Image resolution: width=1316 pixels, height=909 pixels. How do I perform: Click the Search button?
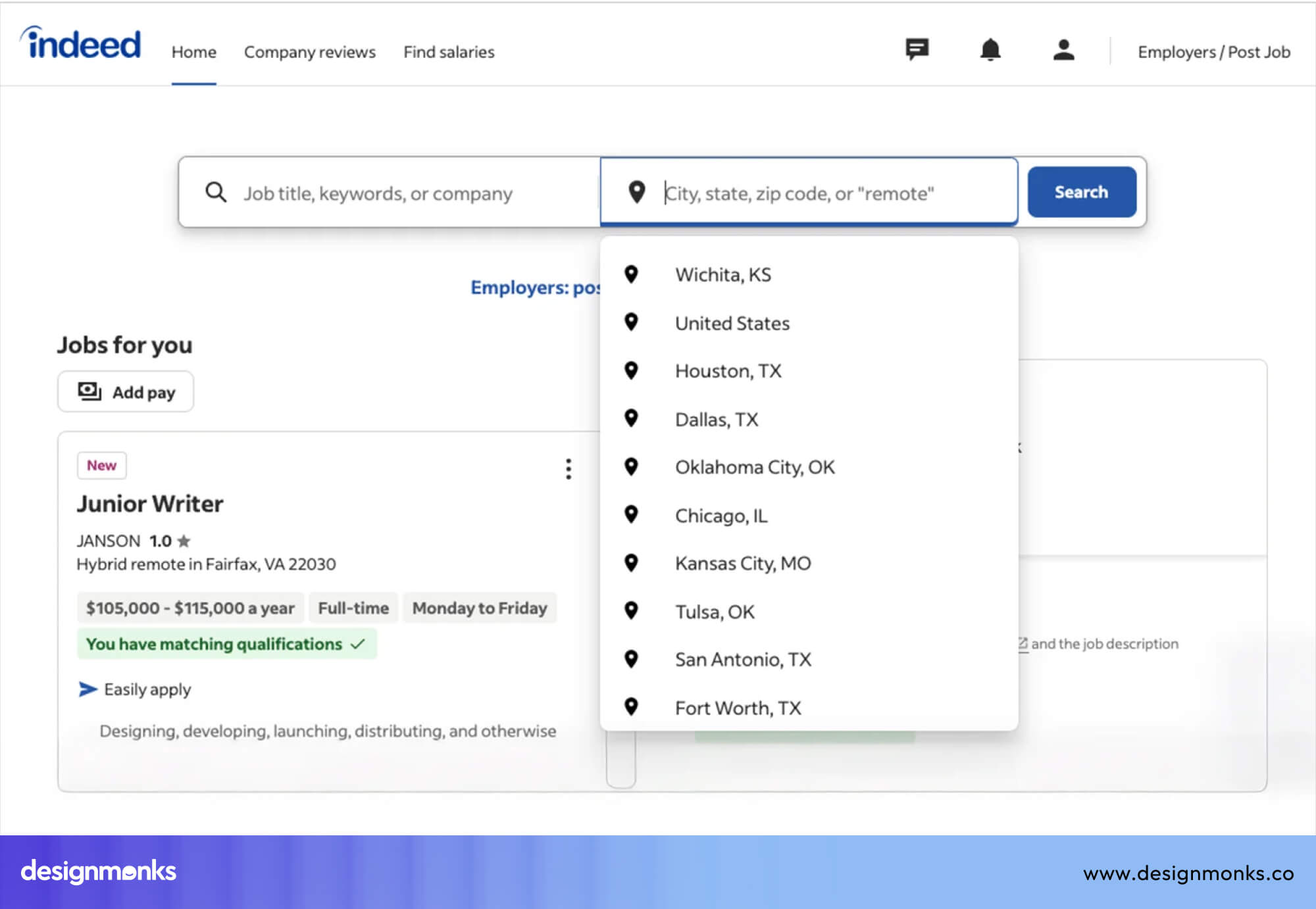pos(1082,192)
